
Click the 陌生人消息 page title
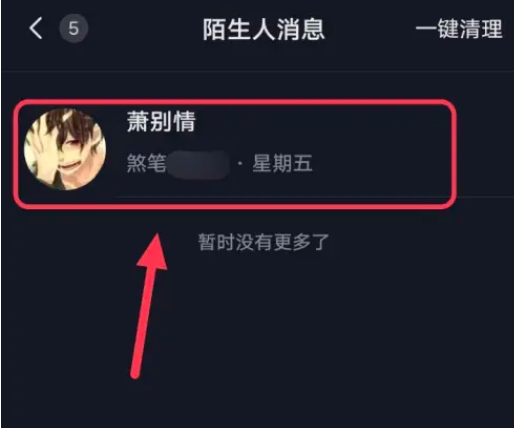point(264,29)
